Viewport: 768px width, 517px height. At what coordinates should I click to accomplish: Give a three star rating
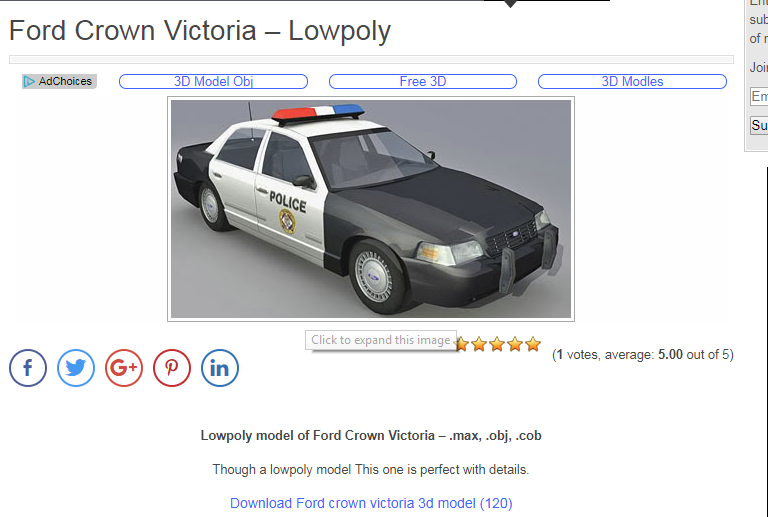tap(497, 345)
